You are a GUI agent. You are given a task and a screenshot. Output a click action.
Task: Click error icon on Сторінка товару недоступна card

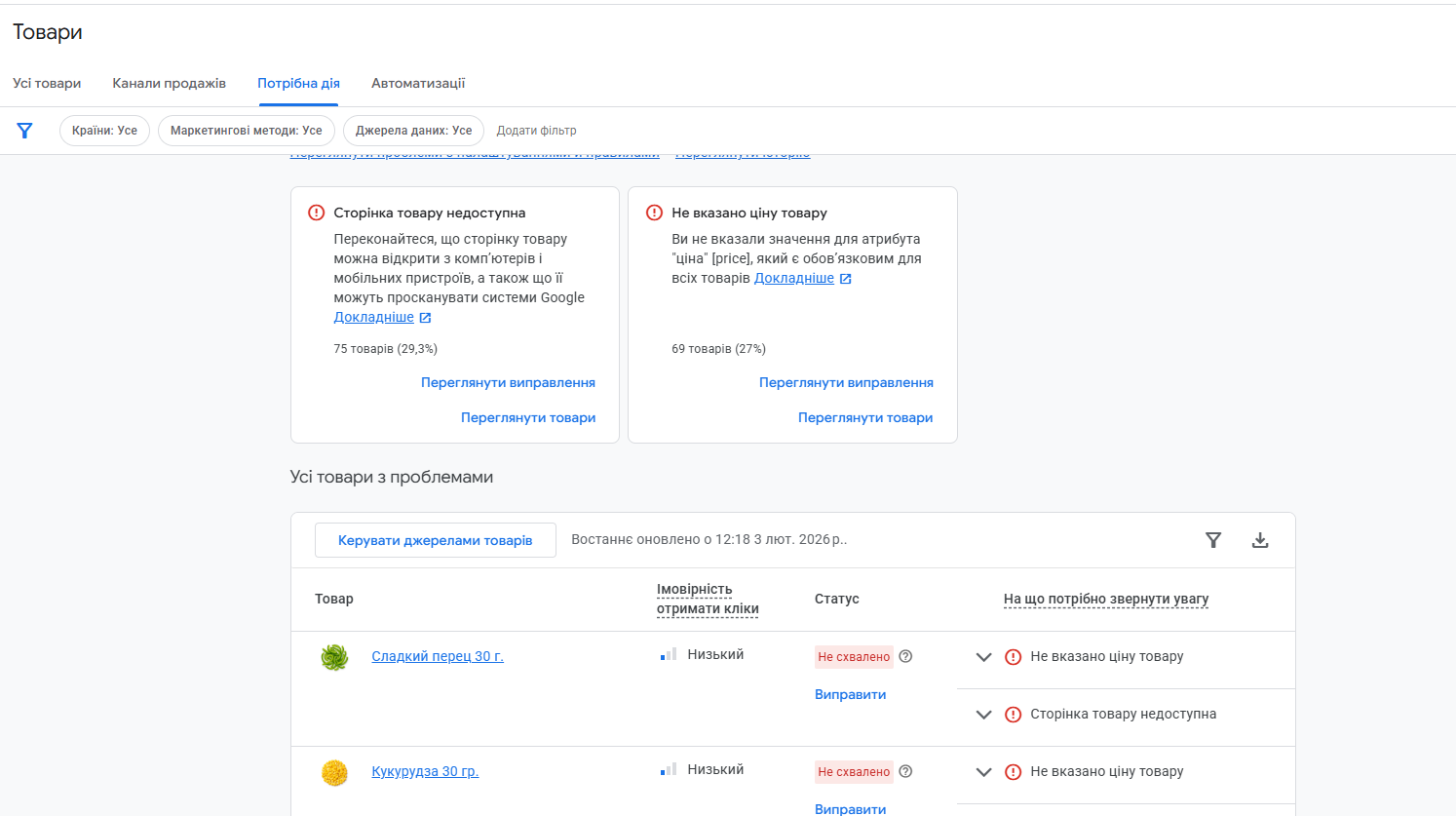(x=317, y=213)
